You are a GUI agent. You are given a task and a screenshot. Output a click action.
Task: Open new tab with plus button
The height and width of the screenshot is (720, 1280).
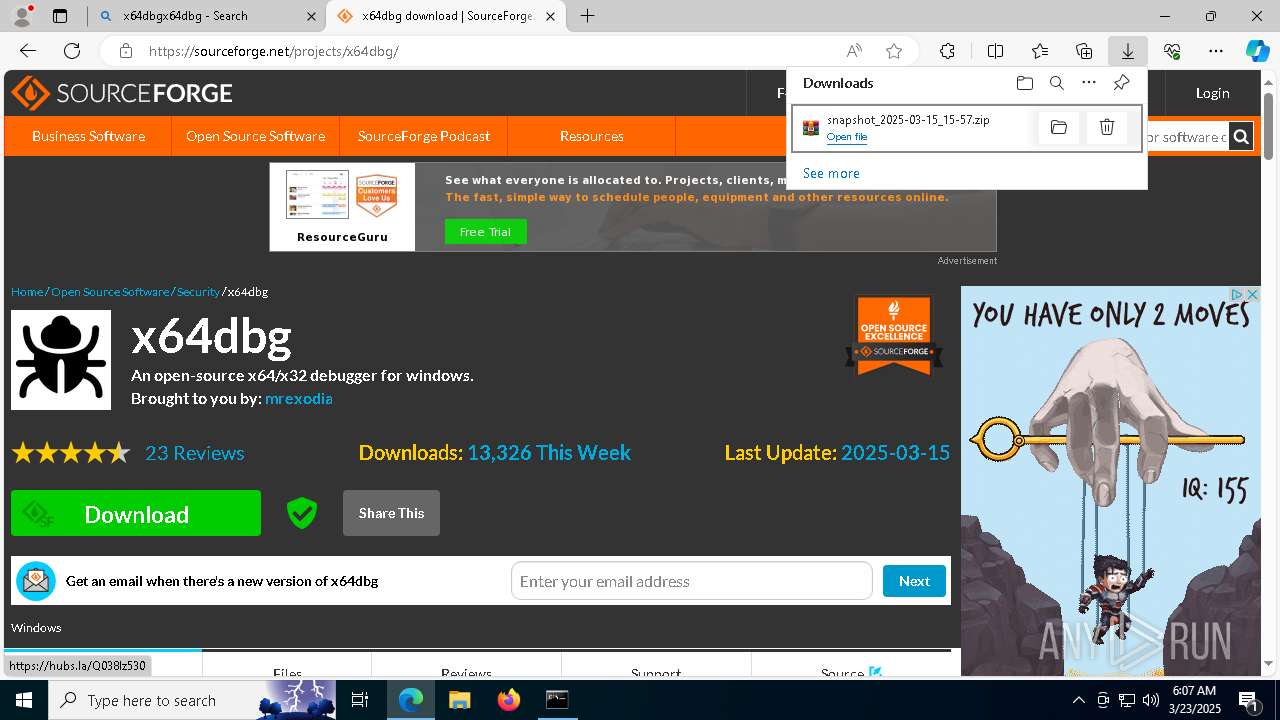click(x=588, y=16)
